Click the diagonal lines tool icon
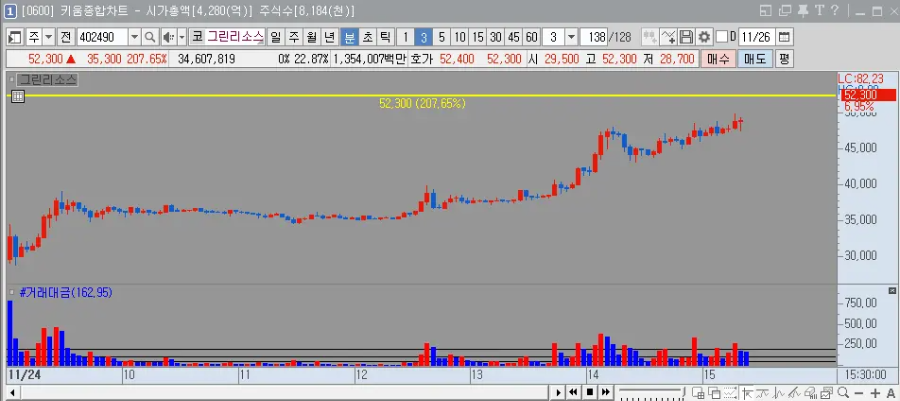 [x=794, y=393]
